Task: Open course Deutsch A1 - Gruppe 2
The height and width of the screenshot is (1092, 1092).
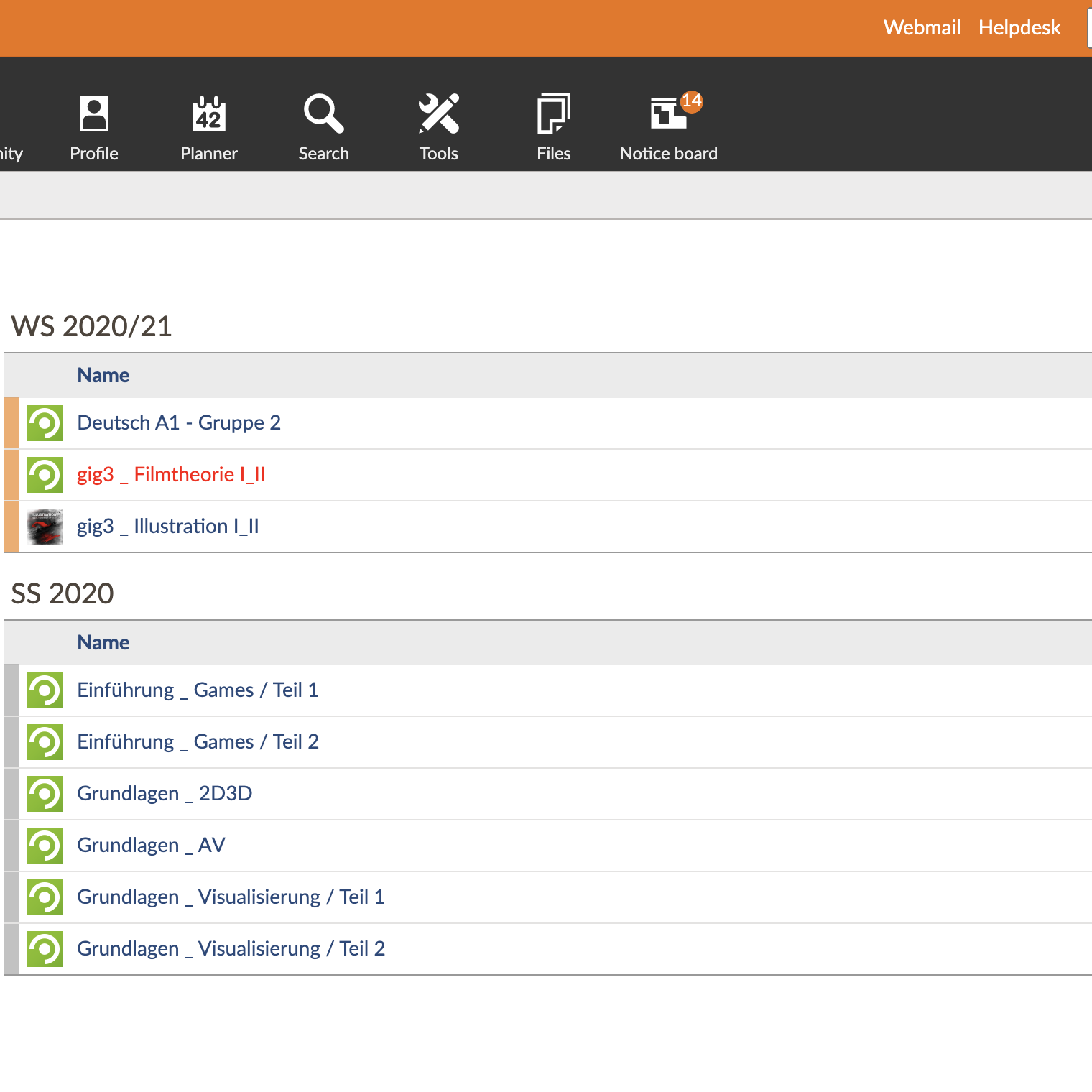Action: click(x=179, y=423)
